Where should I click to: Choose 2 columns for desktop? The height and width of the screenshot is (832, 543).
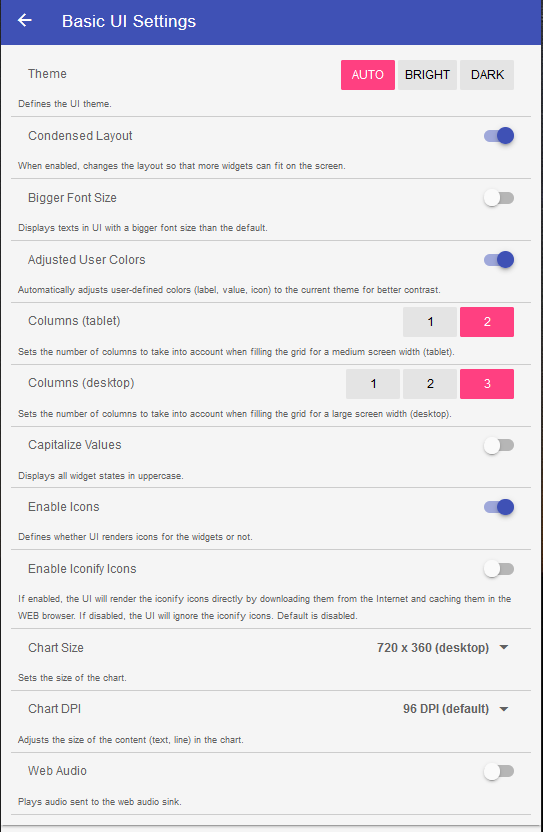[430, 384]
